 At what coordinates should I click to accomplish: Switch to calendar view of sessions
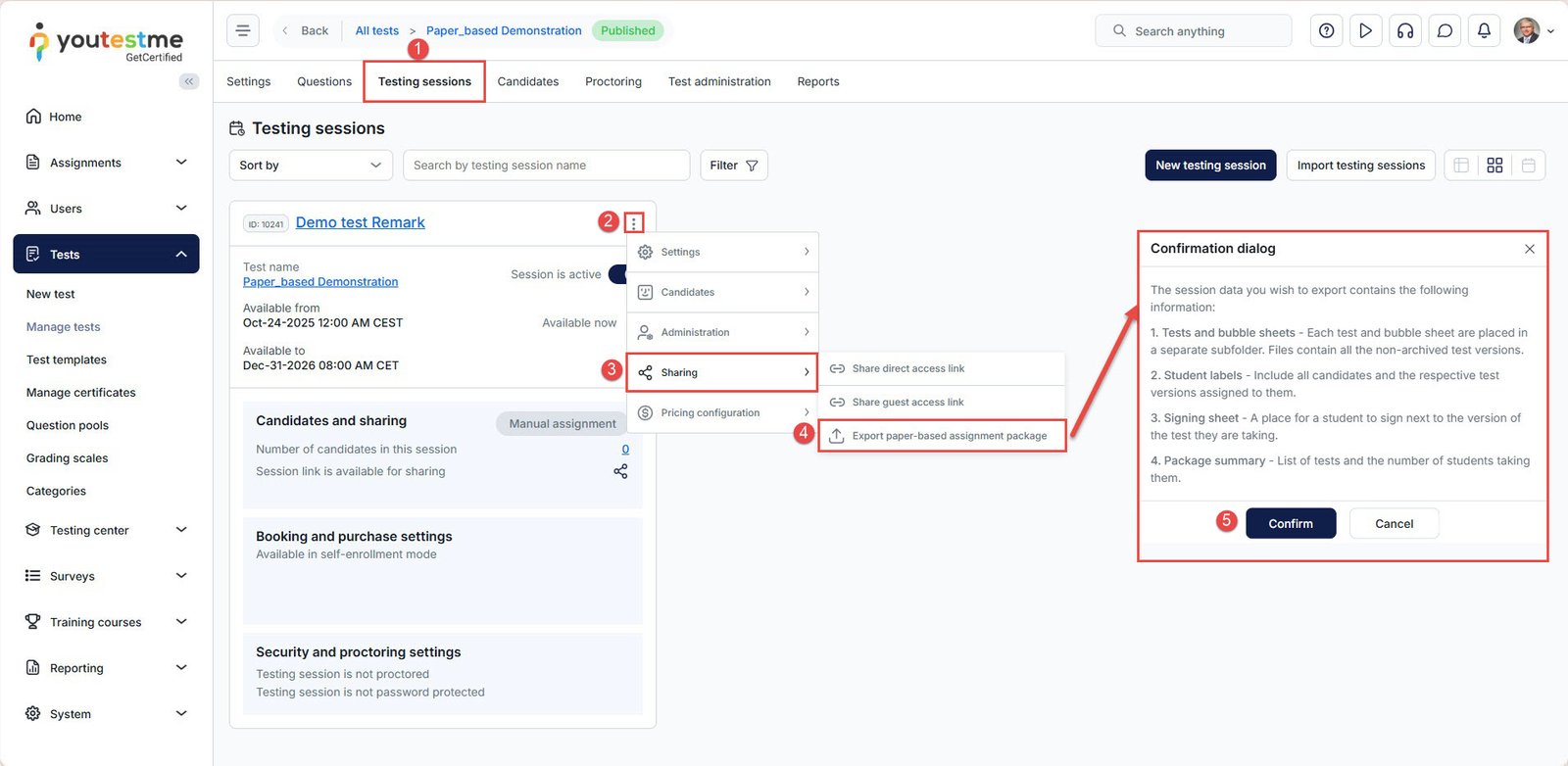(x=1528, y=166)
